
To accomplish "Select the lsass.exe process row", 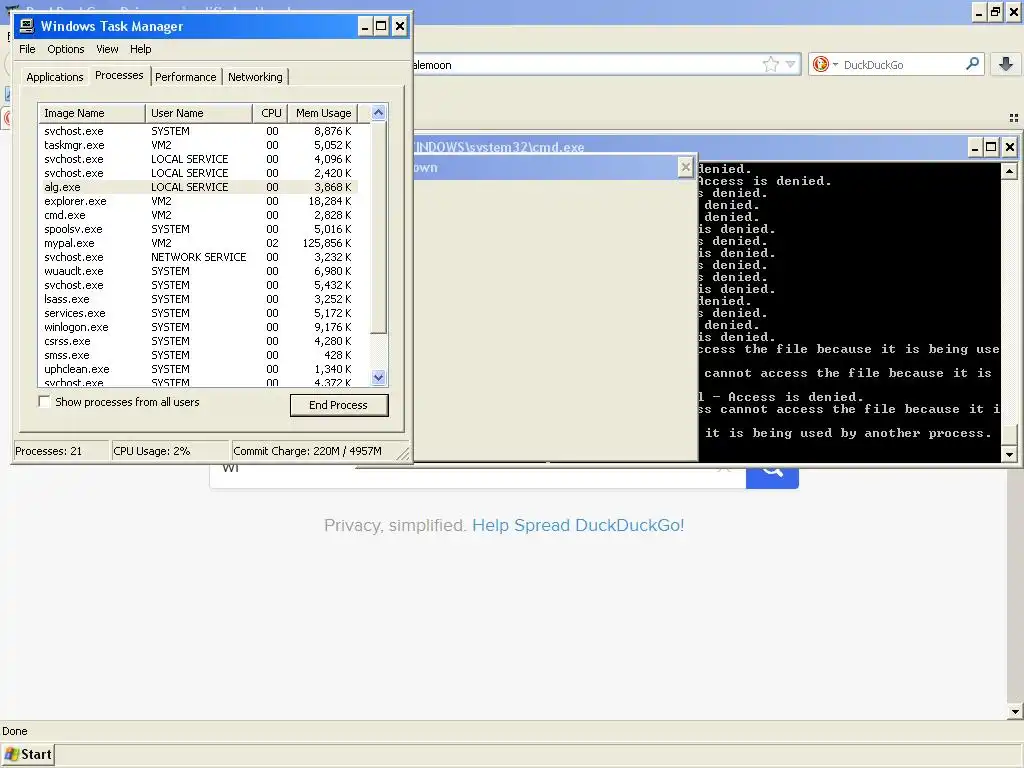I will click(198, 299).
